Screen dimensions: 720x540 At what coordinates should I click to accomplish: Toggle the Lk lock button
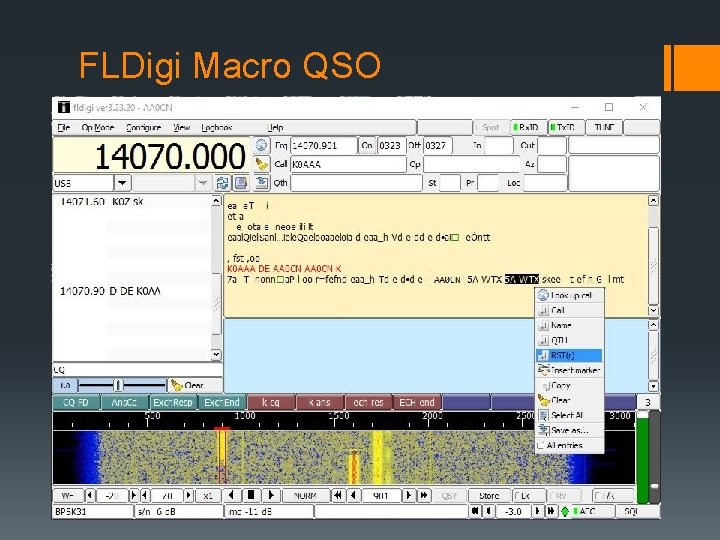528,495
